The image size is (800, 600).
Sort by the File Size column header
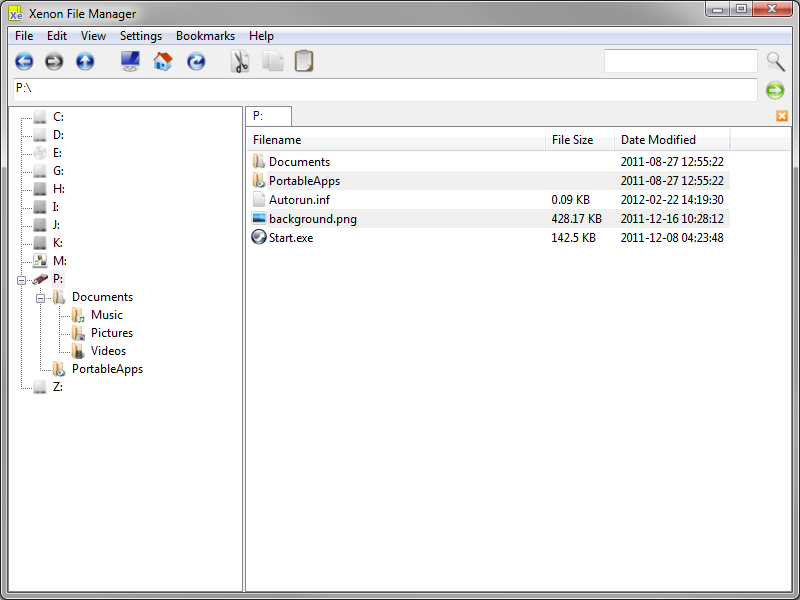tap(572, 140)
